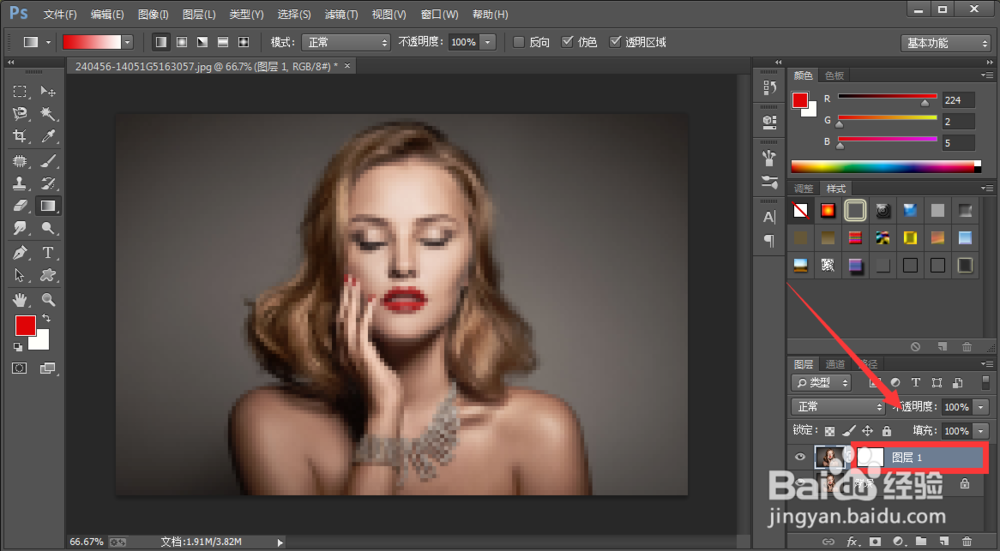Uncheck the 仿色 (Dither) checkbox
Screen dimensions: 1000x551
[568, 43]
